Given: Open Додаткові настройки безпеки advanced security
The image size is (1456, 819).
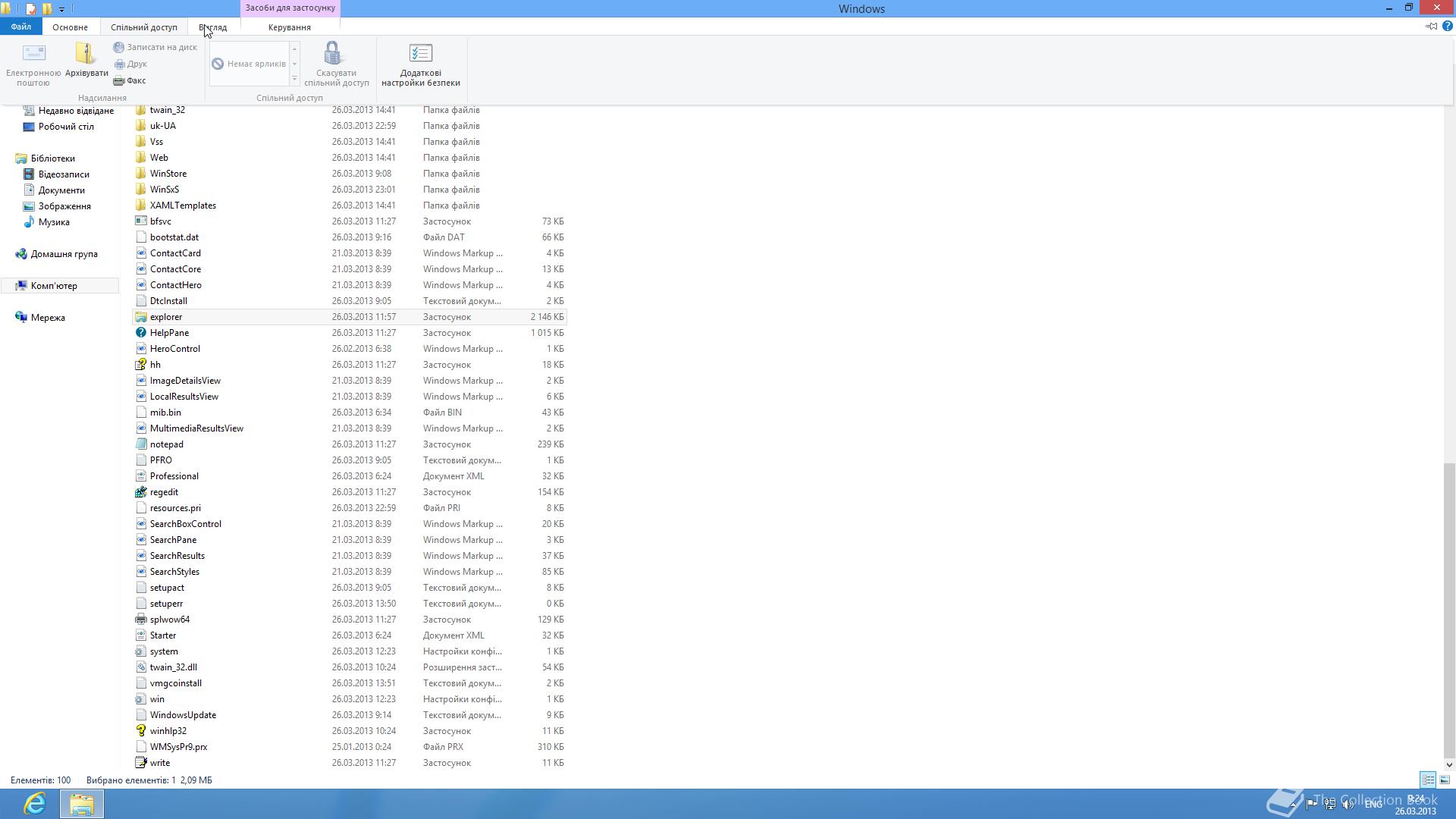Looking at the screenshot, I should pos(421,64).
